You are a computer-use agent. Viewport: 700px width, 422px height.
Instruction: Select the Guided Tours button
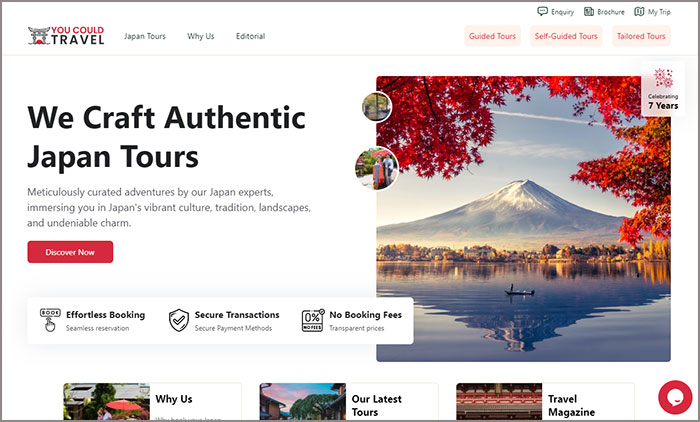492,36
